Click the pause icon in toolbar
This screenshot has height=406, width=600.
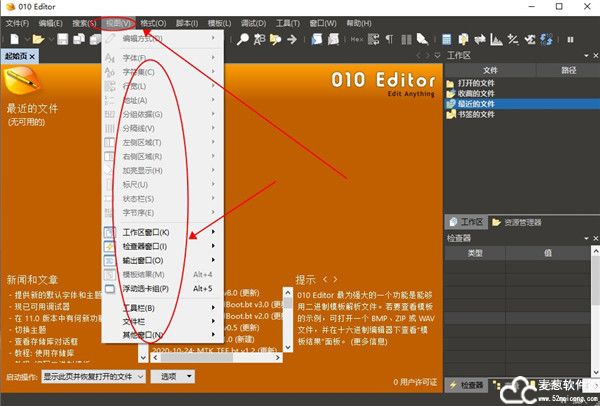coord(570,39)
